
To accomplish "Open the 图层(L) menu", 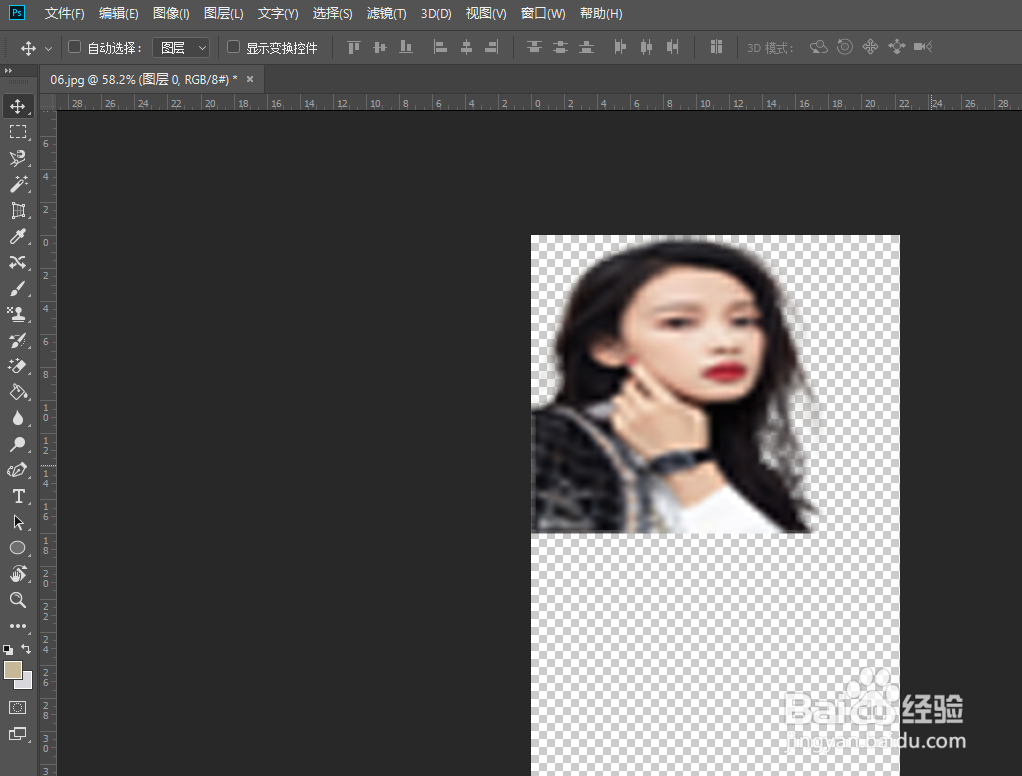I will [224, 13].
